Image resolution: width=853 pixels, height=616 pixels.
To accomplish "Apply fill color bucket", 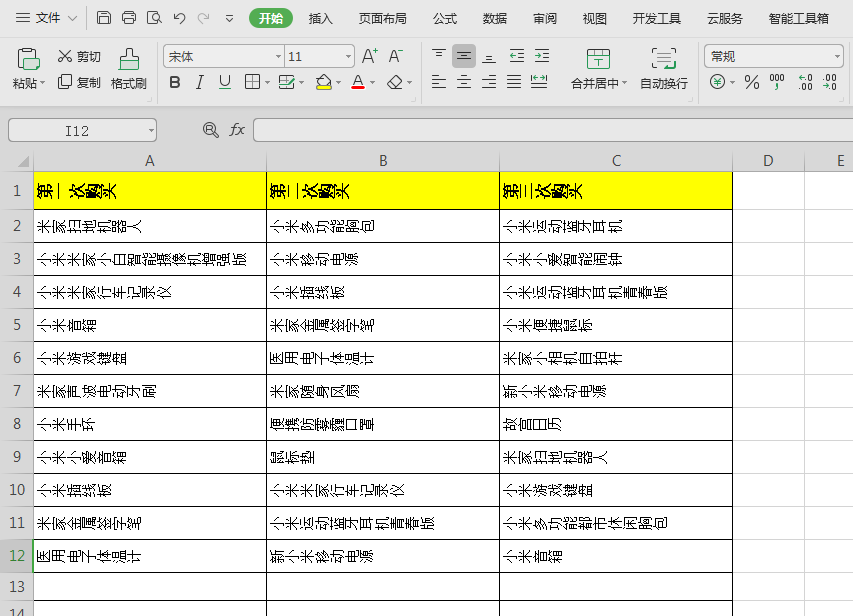I will [324, 82].
